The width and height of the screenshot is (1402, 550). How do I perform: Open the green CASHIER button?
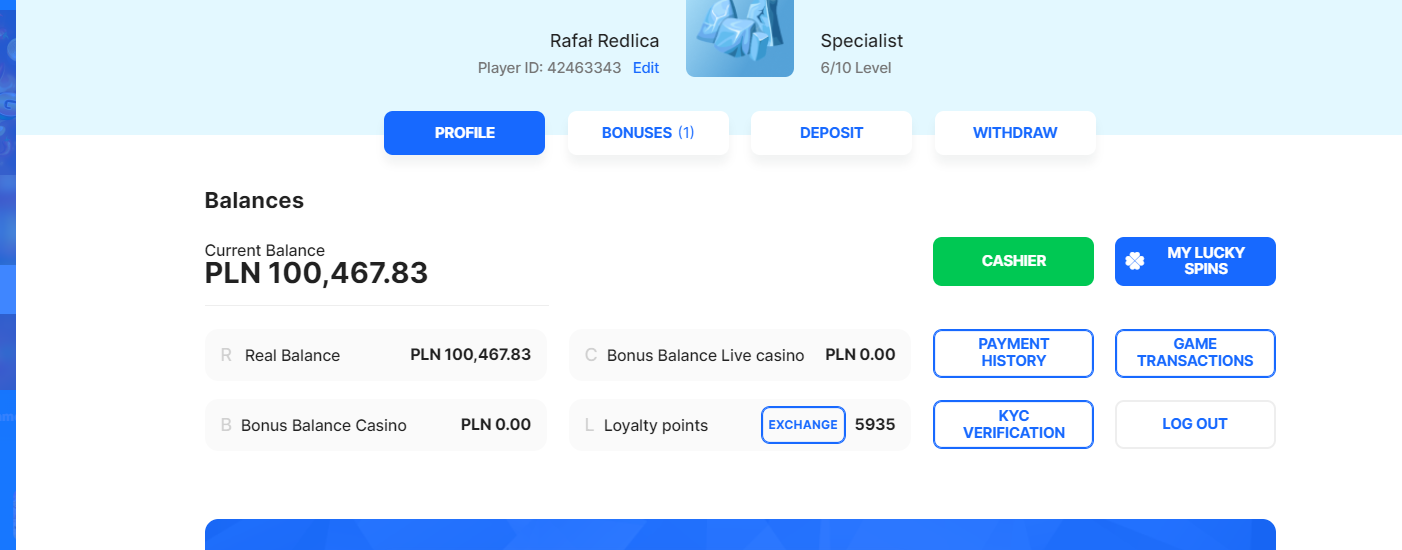(1013, 261)
